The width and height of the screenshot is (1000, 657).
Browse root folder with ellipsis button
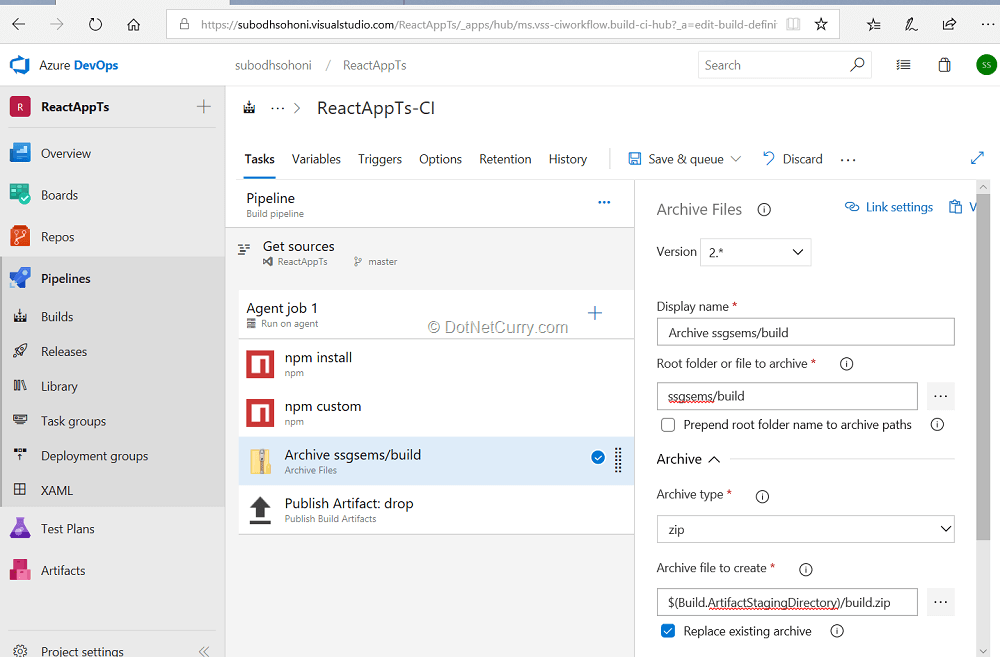940,396
